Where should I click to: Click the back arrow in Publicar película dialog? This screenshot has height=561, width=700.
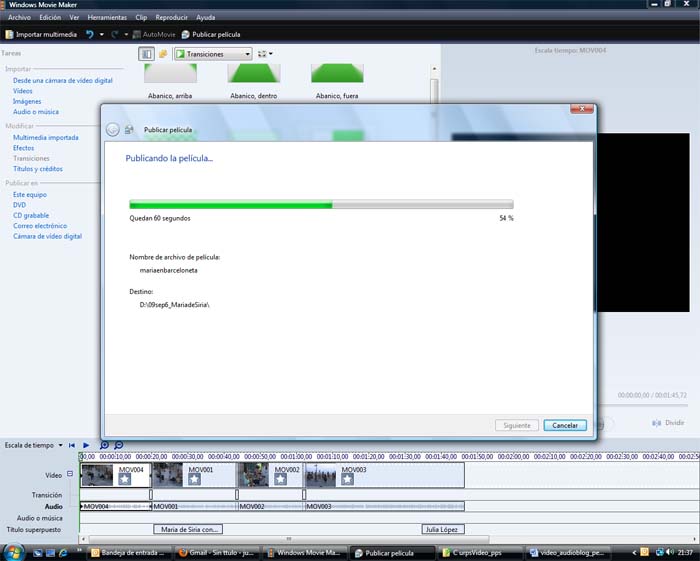point(112,130)
